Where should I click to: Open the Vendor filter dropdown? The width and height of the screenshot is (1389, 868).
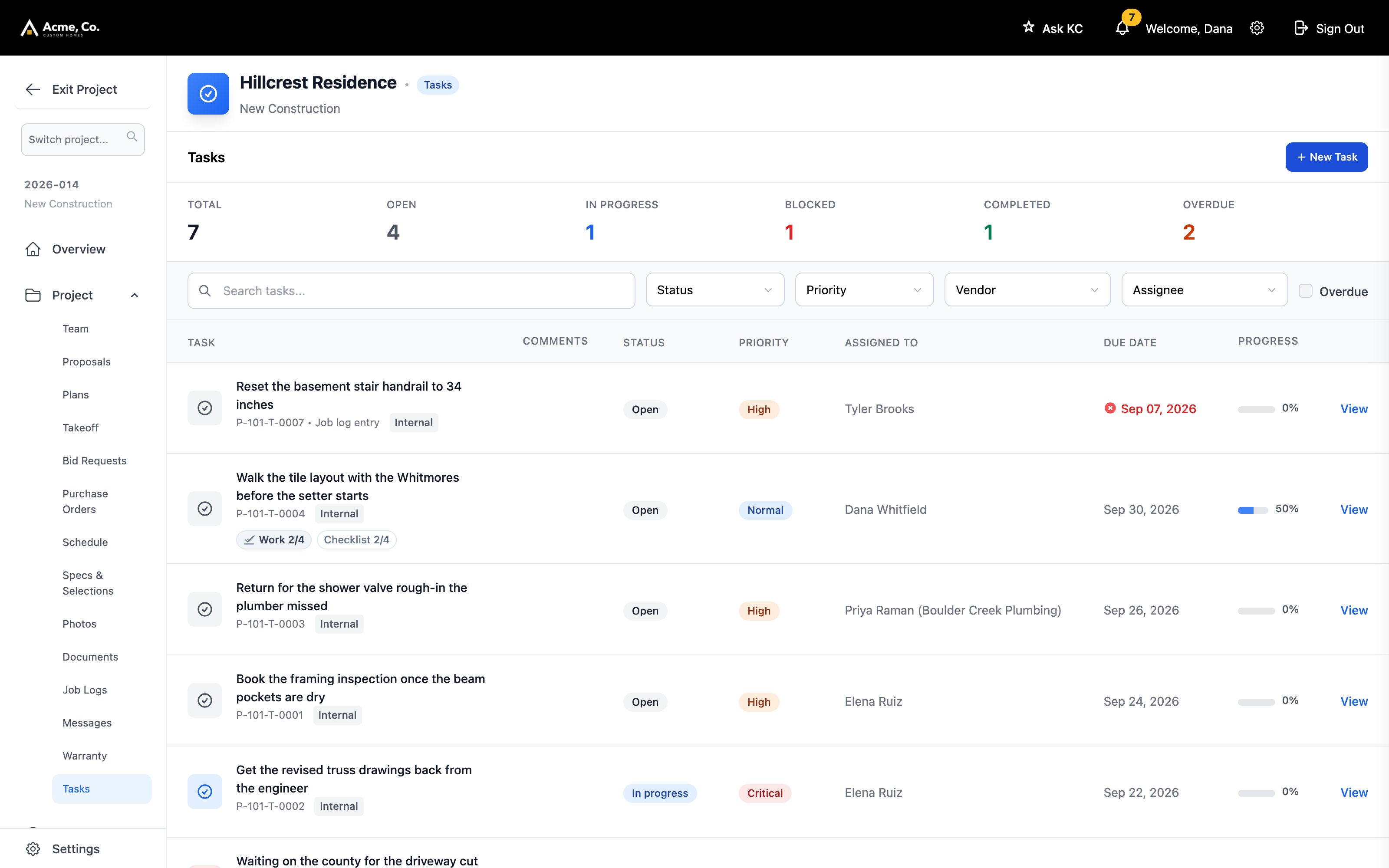point(1027,290)
